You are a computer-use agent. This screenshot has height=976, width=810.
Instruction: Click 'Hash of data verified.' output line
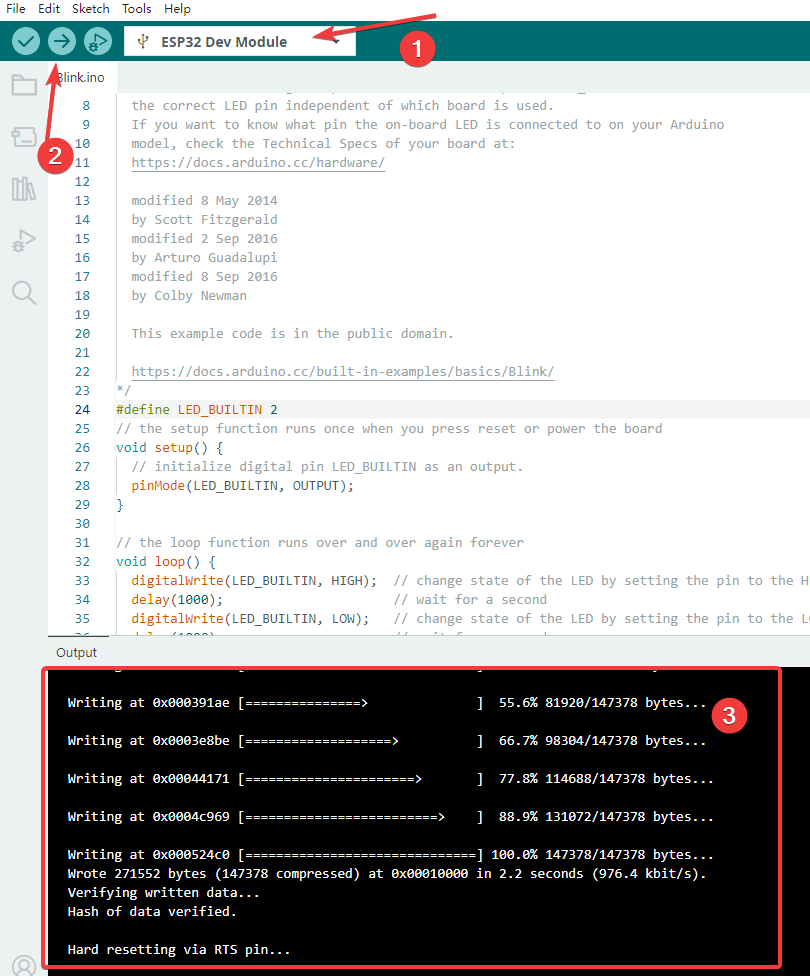pyautogui.click(x=152, y=911)
